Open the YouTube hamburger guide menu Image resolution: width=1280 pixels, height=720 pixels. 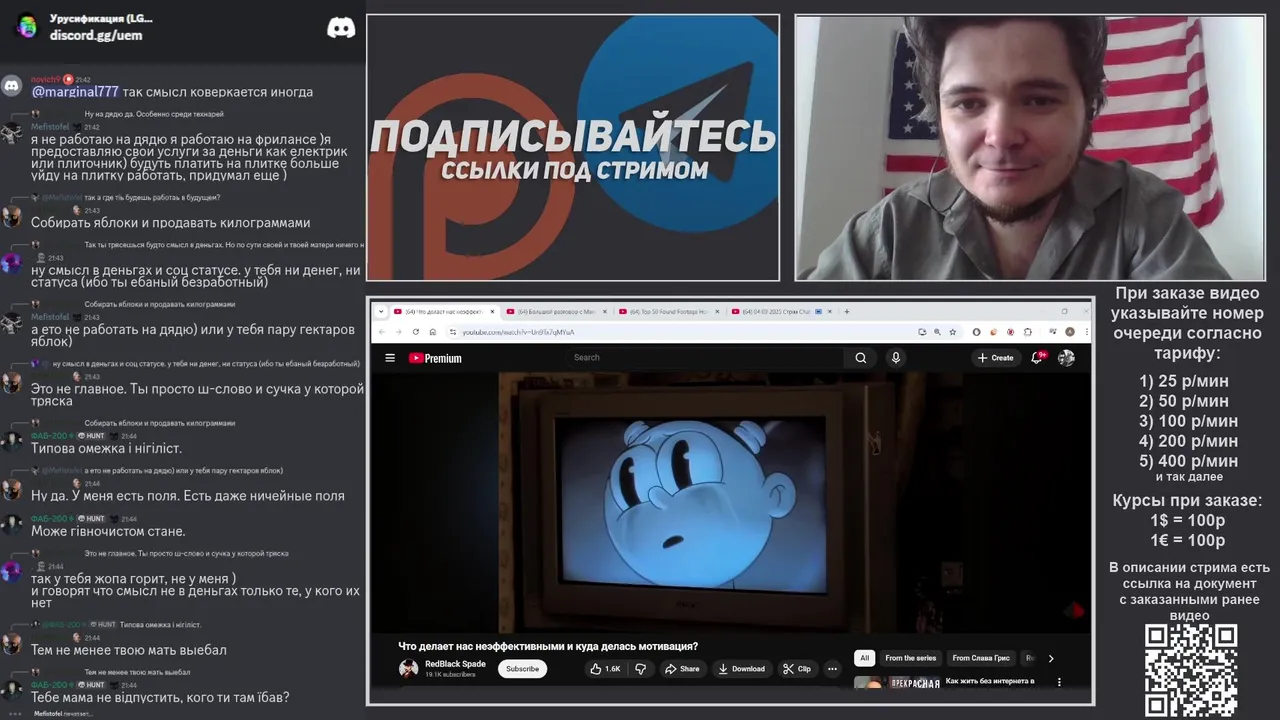click(390, 358)
